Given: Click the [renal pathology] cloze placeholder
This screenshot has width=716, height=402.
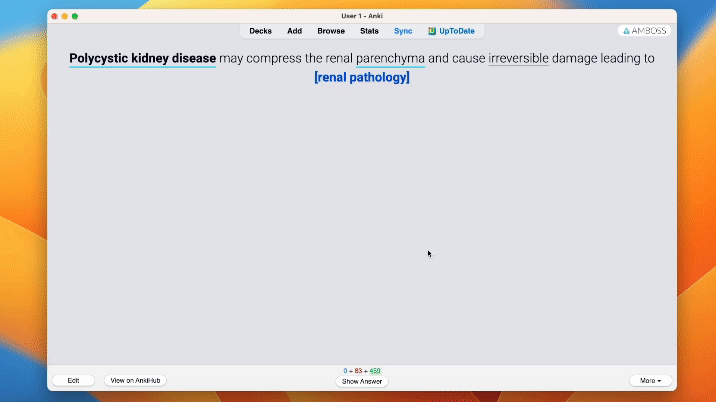Looking at the screenshot, I should pos(362,77).
